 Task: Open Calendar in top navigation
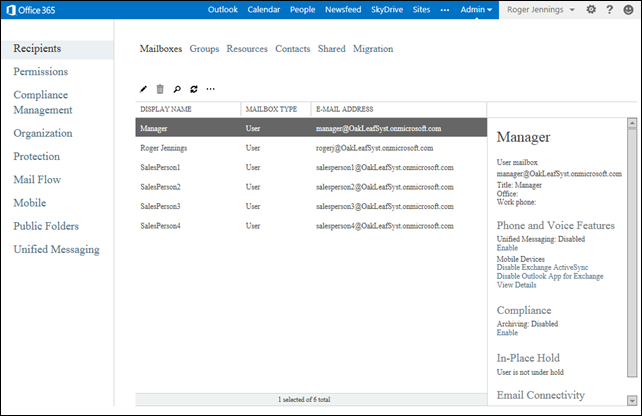(x=264, y=9)
